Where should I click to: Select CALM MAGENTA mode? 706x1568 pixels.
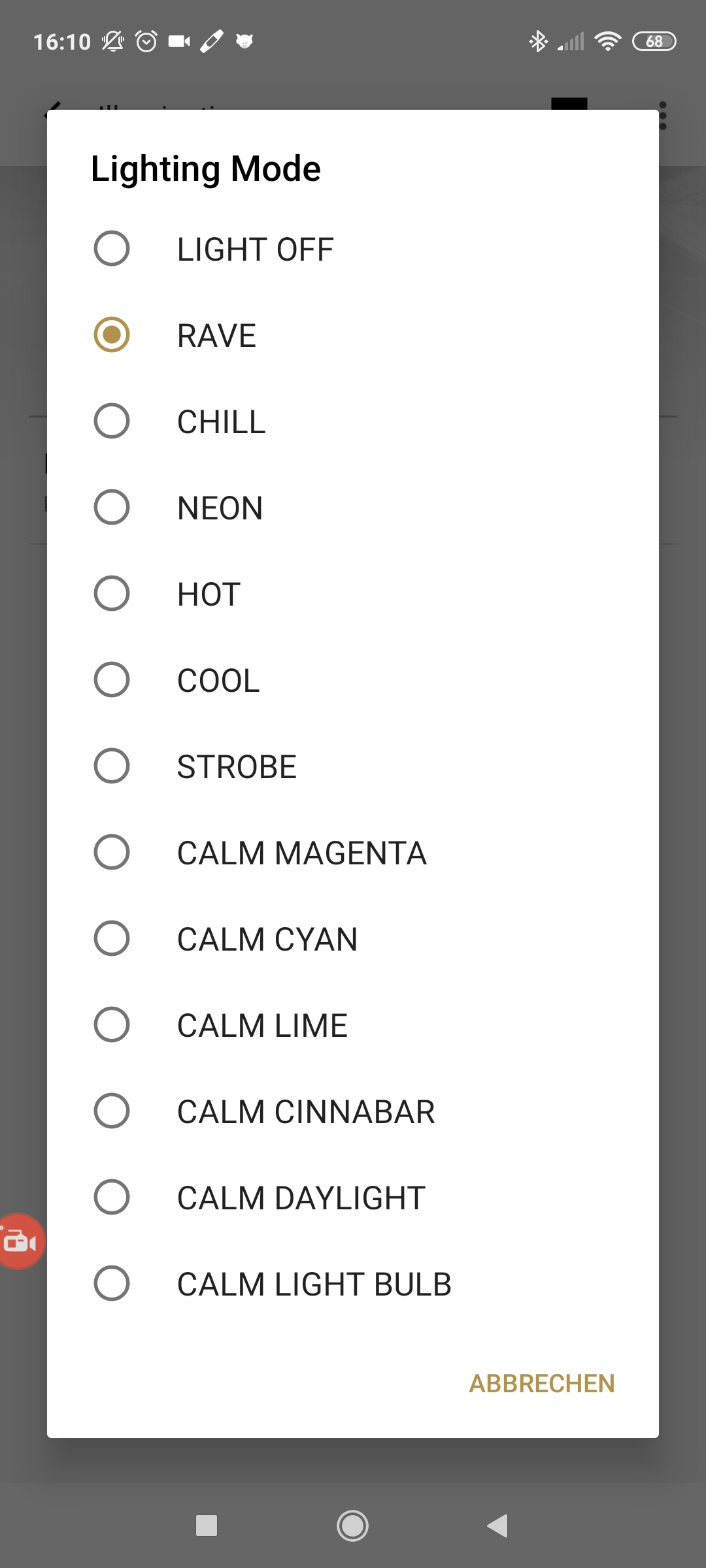tap(353, 853)
